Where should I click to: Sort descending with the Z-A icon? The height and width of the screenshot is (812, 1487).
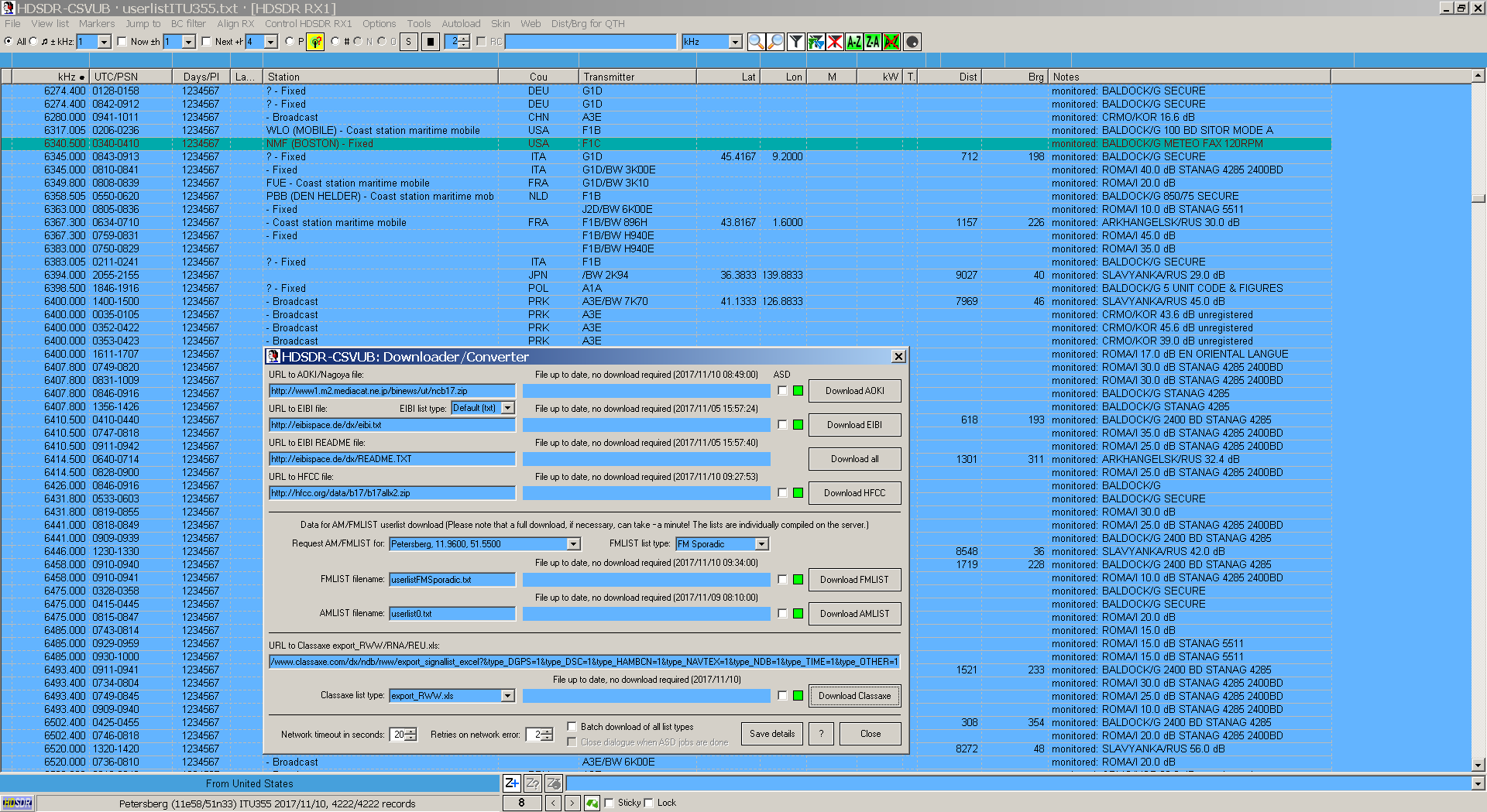[x=873, y=42]
